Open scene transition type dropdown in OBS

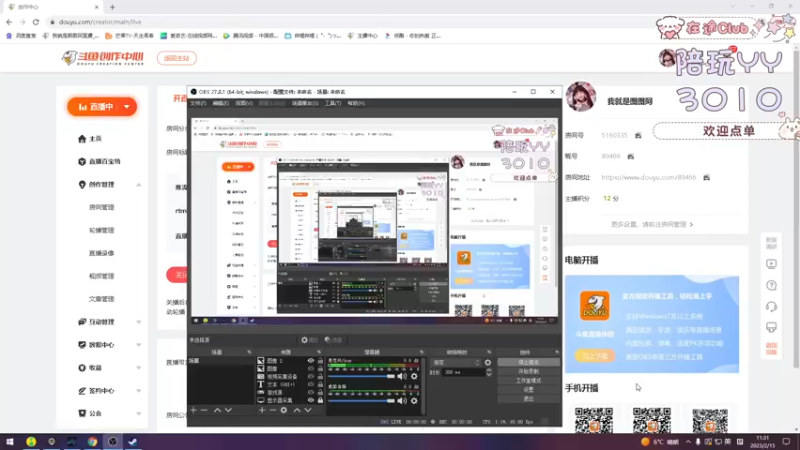pos(457,363)
